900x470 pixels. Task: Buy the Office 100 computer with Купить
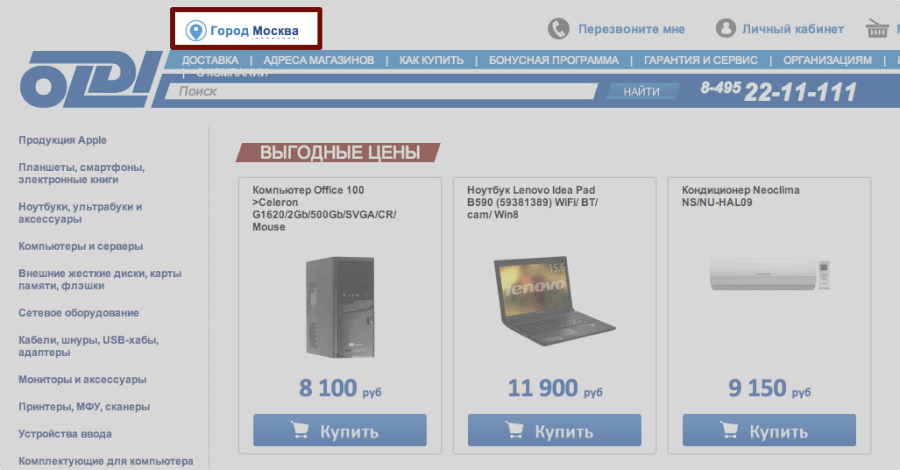(340, 430)
